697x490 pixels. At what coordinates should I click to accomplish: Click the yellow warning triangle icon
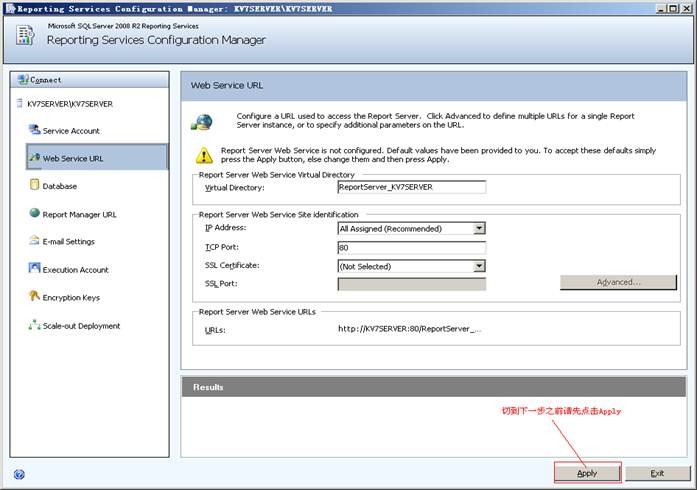tap(204, 155)
